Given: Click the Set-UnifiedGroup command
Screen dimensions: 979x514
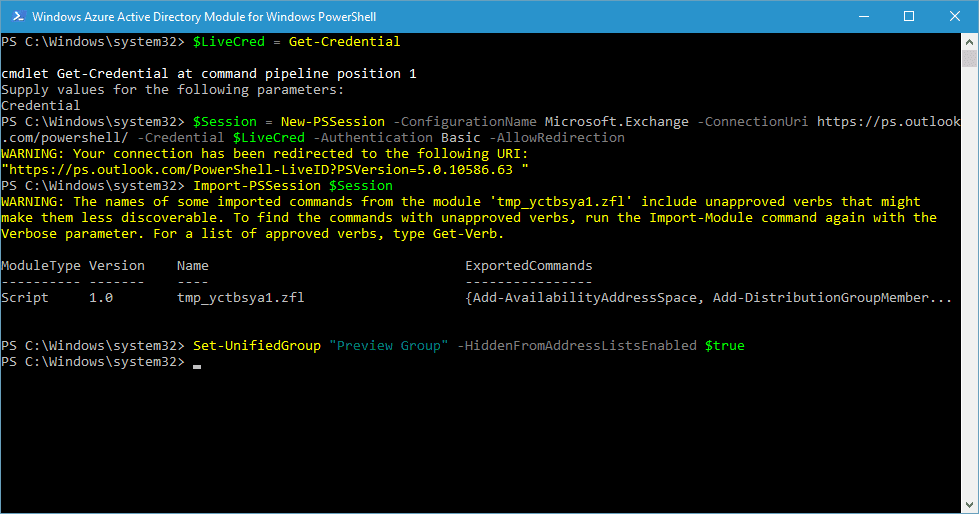Looking at the screenshot, I should (x=257, y=346).
